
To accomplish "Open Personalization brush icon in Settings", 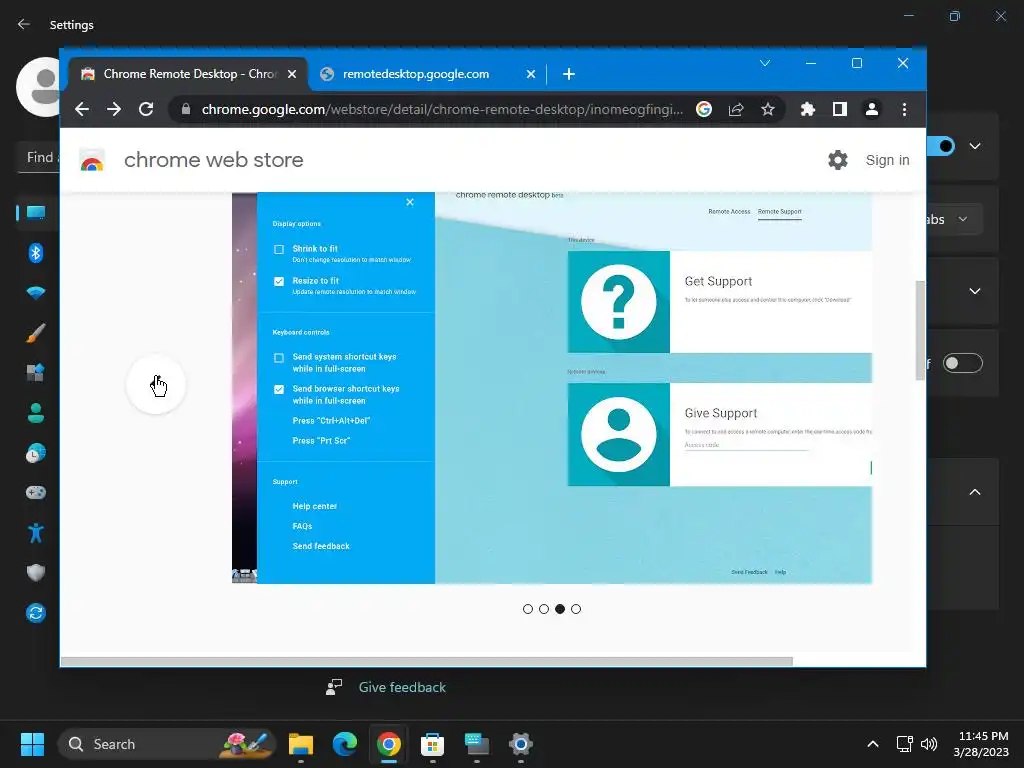I will click(36, 333).
